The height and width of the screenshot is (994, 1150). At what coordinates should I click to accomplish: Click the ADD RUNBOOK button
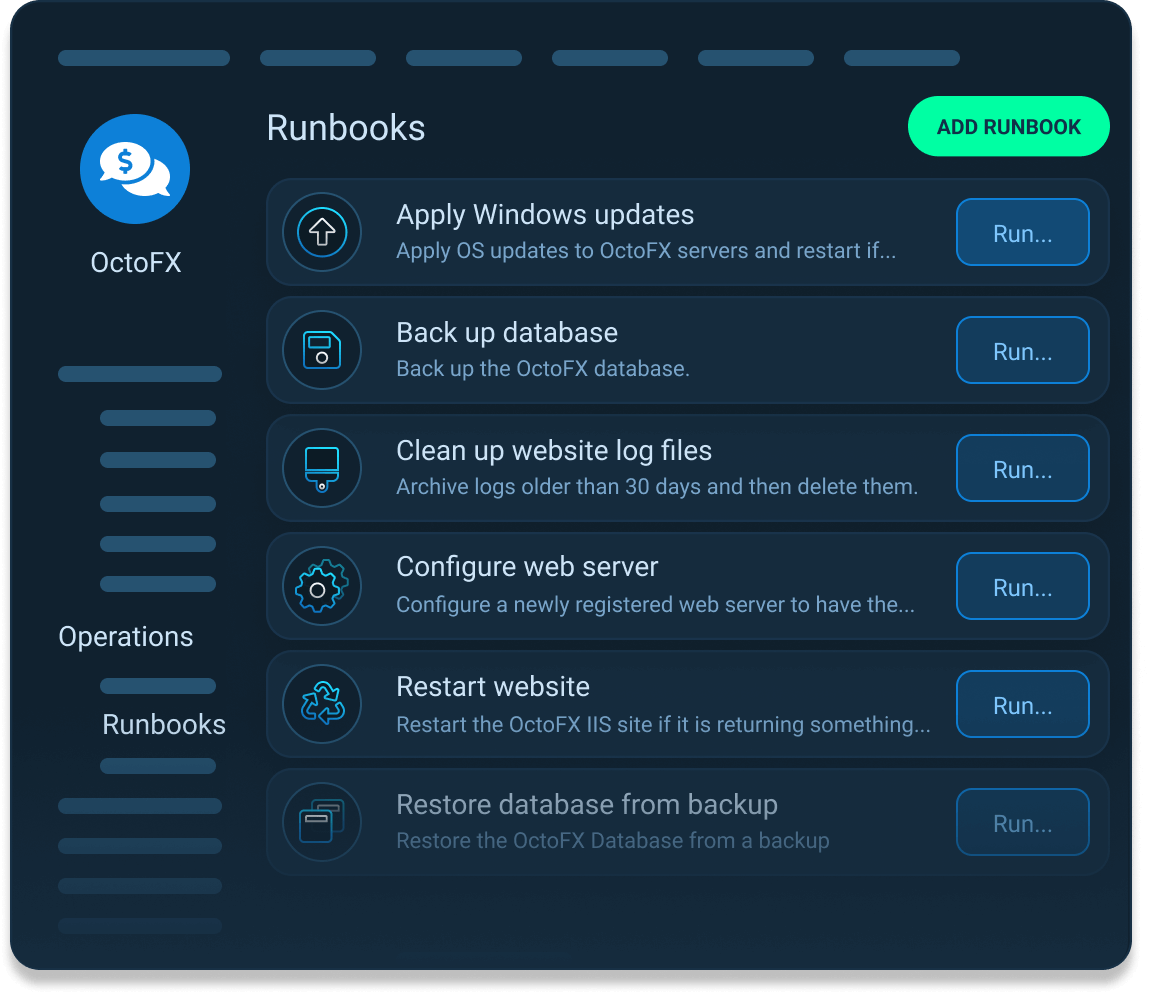pyautogui.click(x=1008, y=126)
